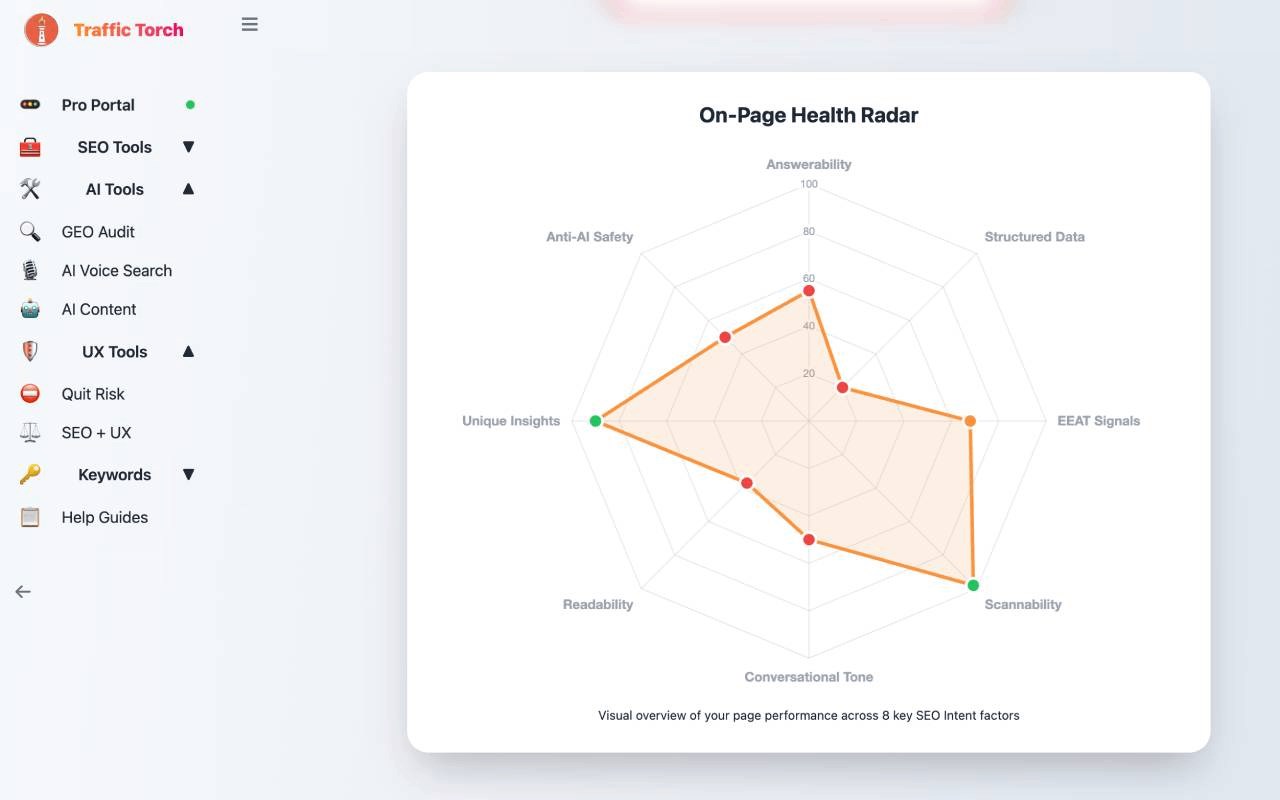The height and width of the screenshot is (800, 1280).
Task: Click the Keywords key icon
Action: (30, 475)
